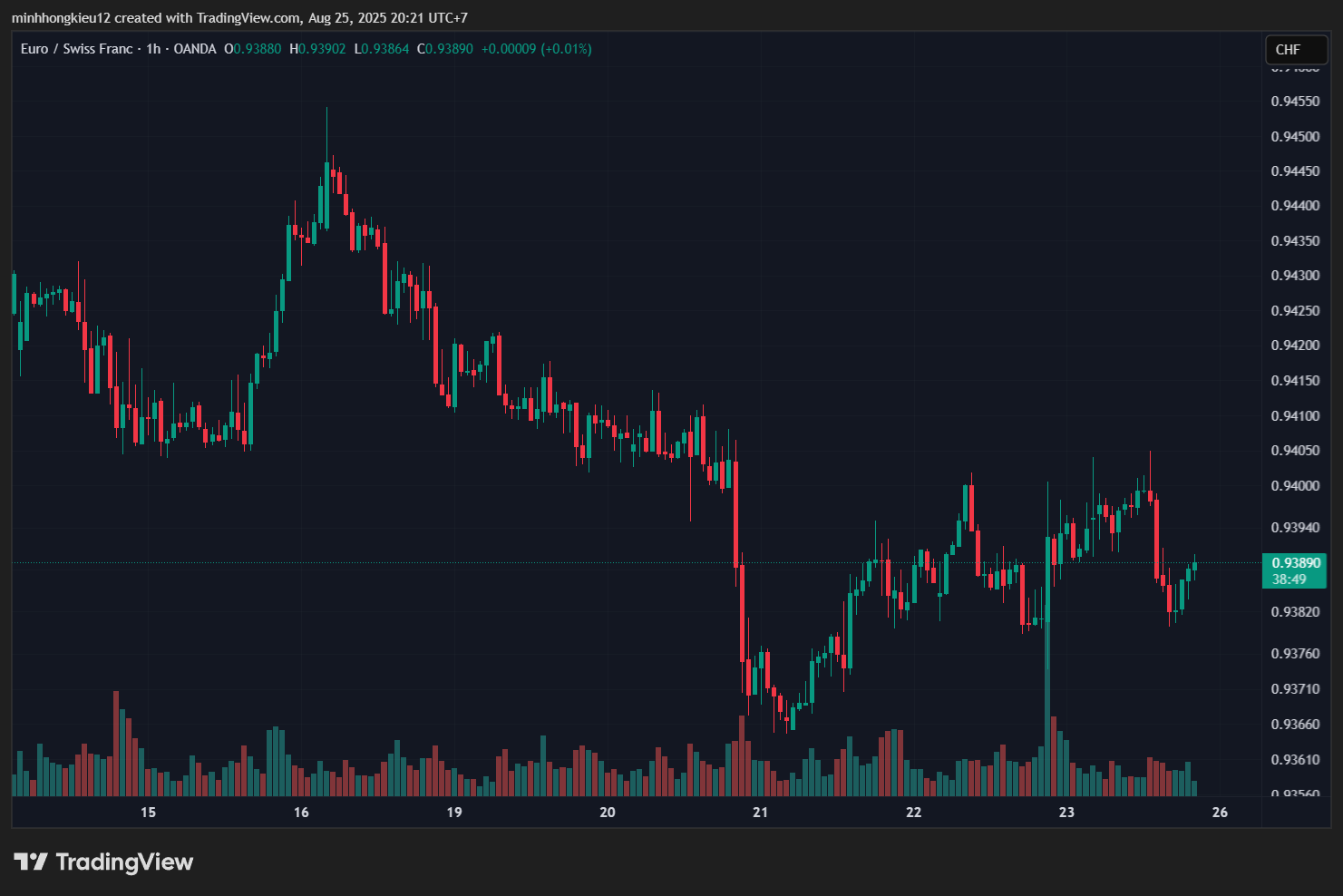Click the CHF currency button

point(1296,50)
